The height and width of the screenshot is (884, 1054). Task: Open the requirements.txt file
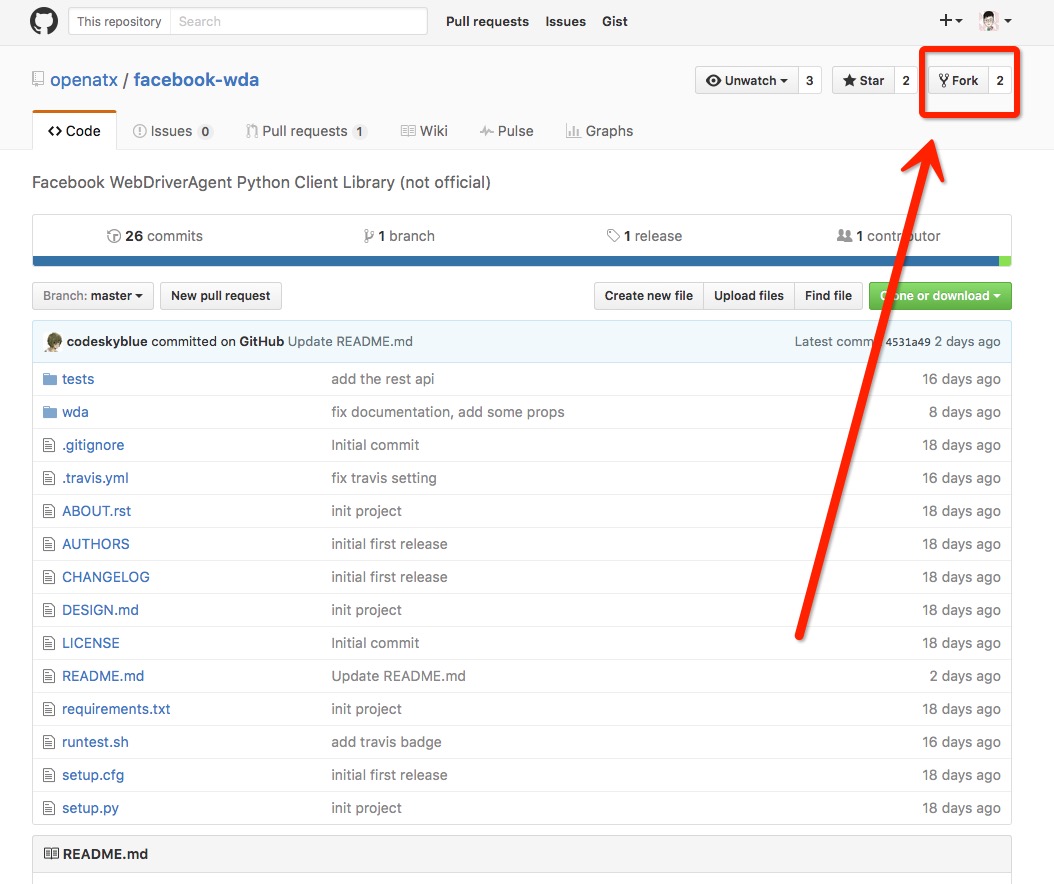pyautogui.click(x=116, y=709)
